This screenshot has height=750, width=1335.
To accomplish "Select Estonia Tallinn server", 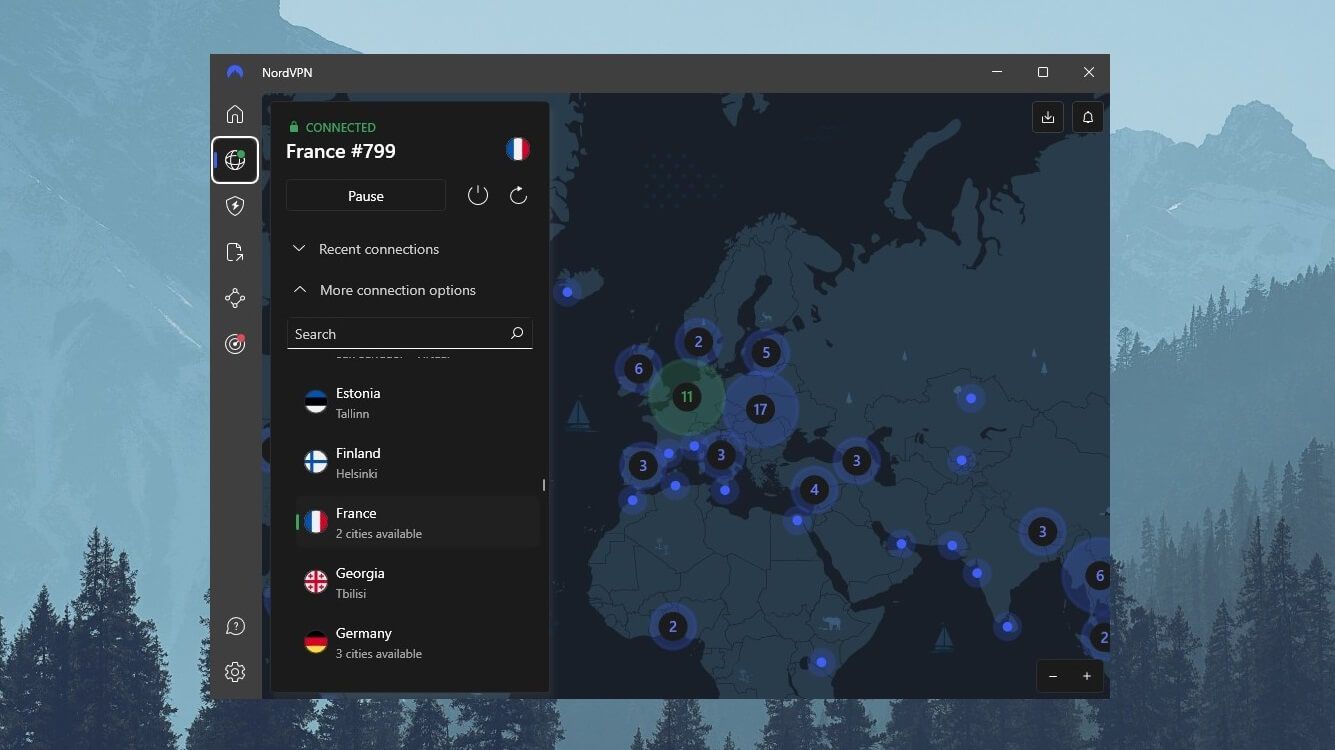I will coord(418,403).
